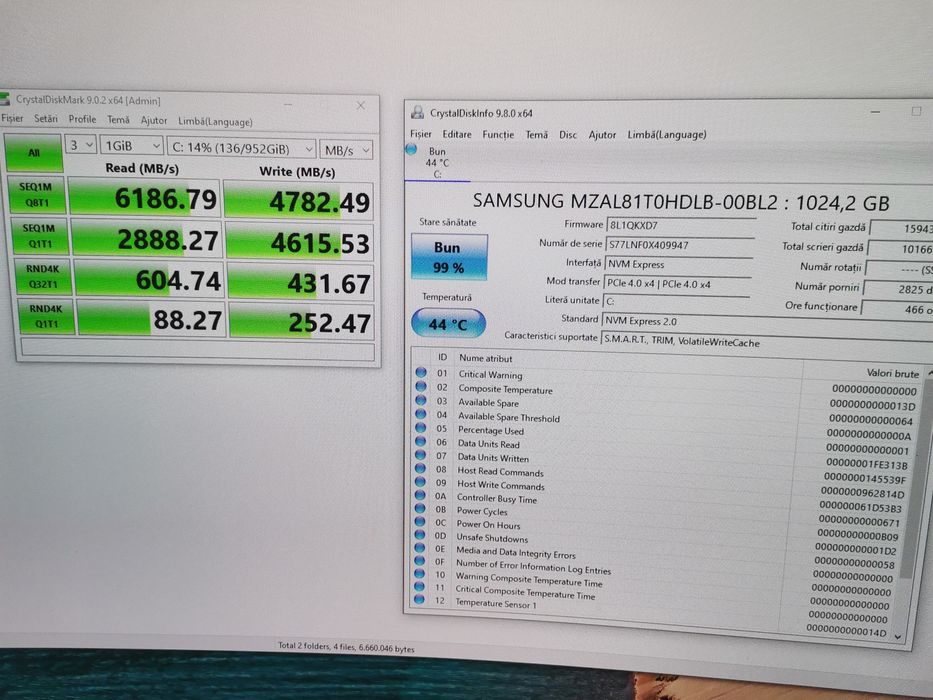
Task: Open Fișier menu in CrystalDiskInfo
Action: tap(421, 134)
